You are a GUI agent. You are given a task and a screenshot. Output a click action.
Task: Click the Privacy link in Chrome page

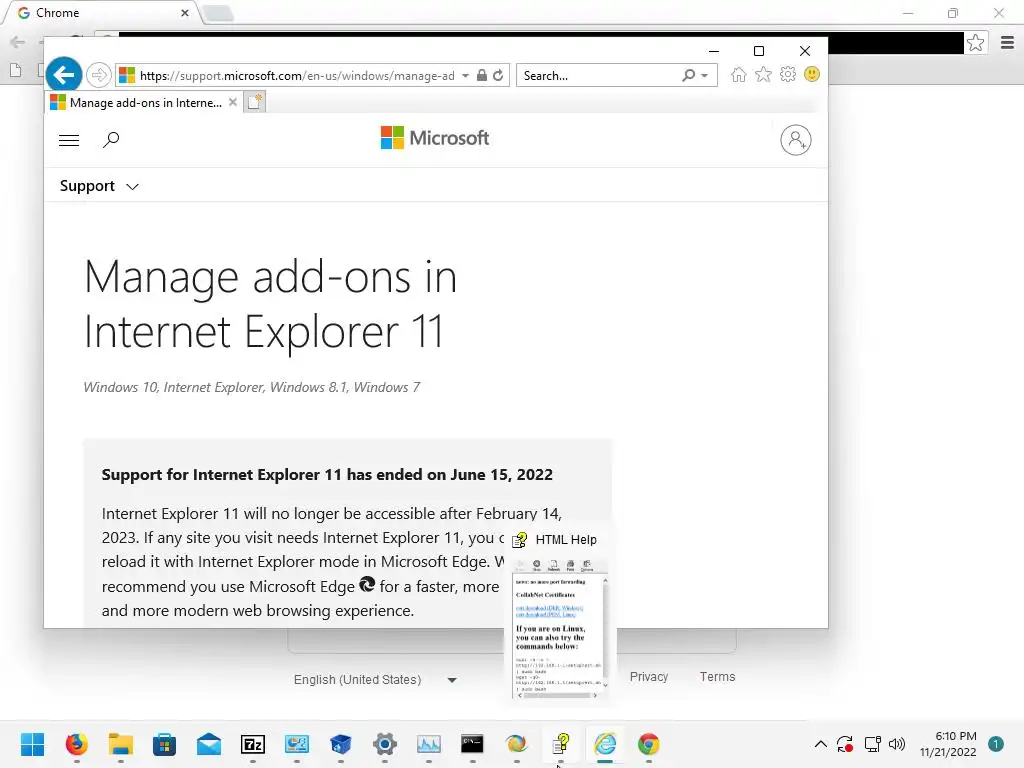pos(648,677)
